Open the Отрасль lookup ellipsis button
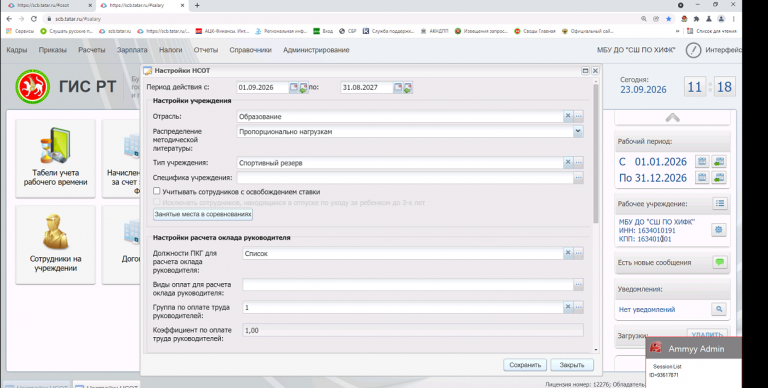768x388 pixels. click(x=578, y=116)
